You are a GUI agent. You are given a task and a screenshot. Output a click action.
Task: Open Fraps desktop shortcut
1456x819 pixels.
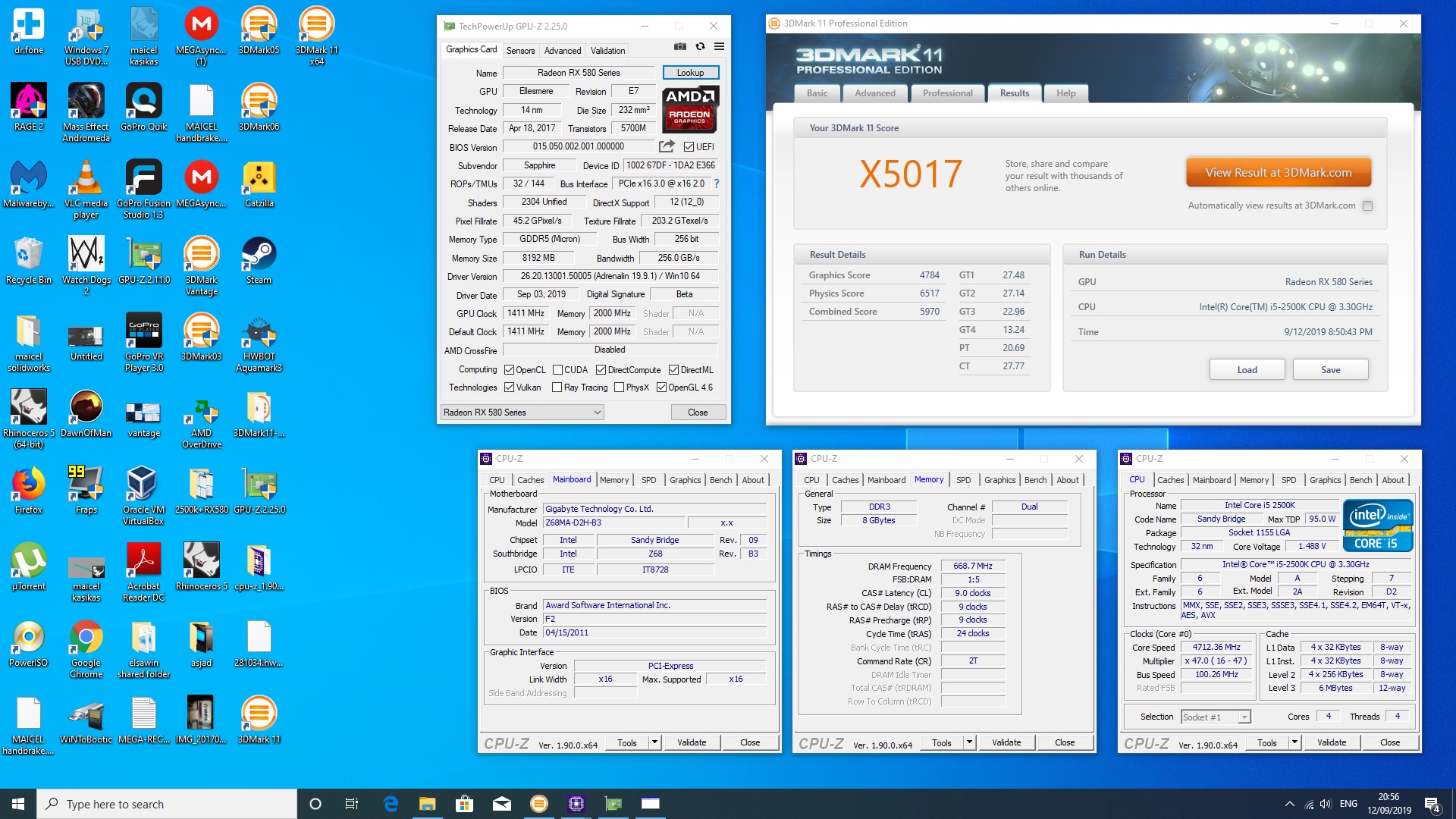86,490
